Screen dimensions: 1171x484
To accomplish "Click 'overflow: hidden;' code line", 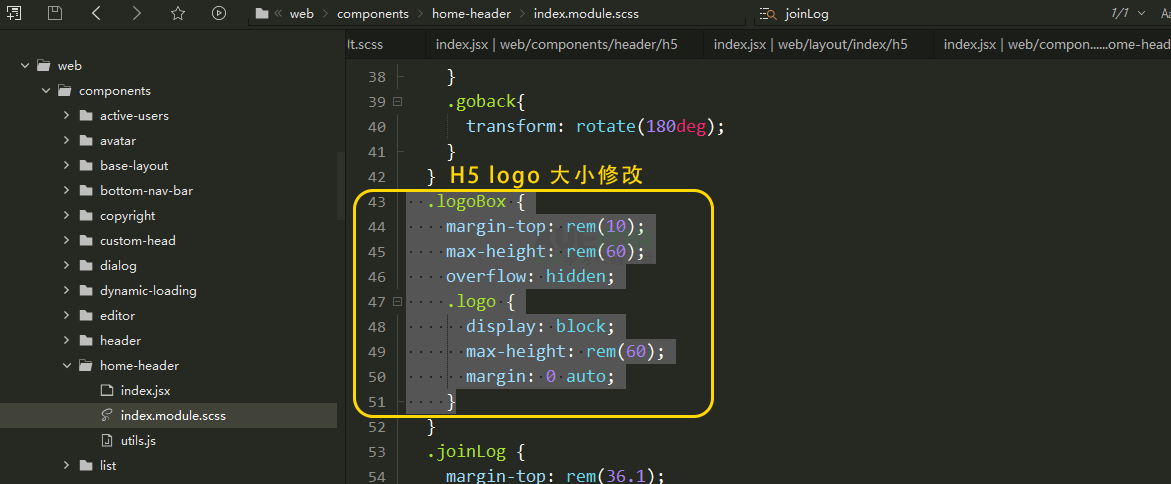I will 529,277.
